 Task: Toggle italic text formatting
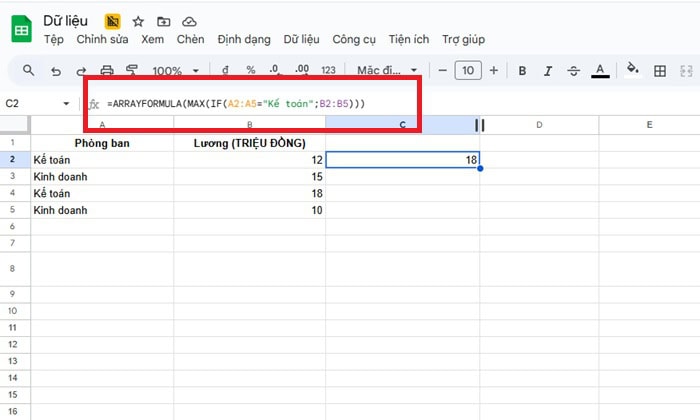coord(547,71)
